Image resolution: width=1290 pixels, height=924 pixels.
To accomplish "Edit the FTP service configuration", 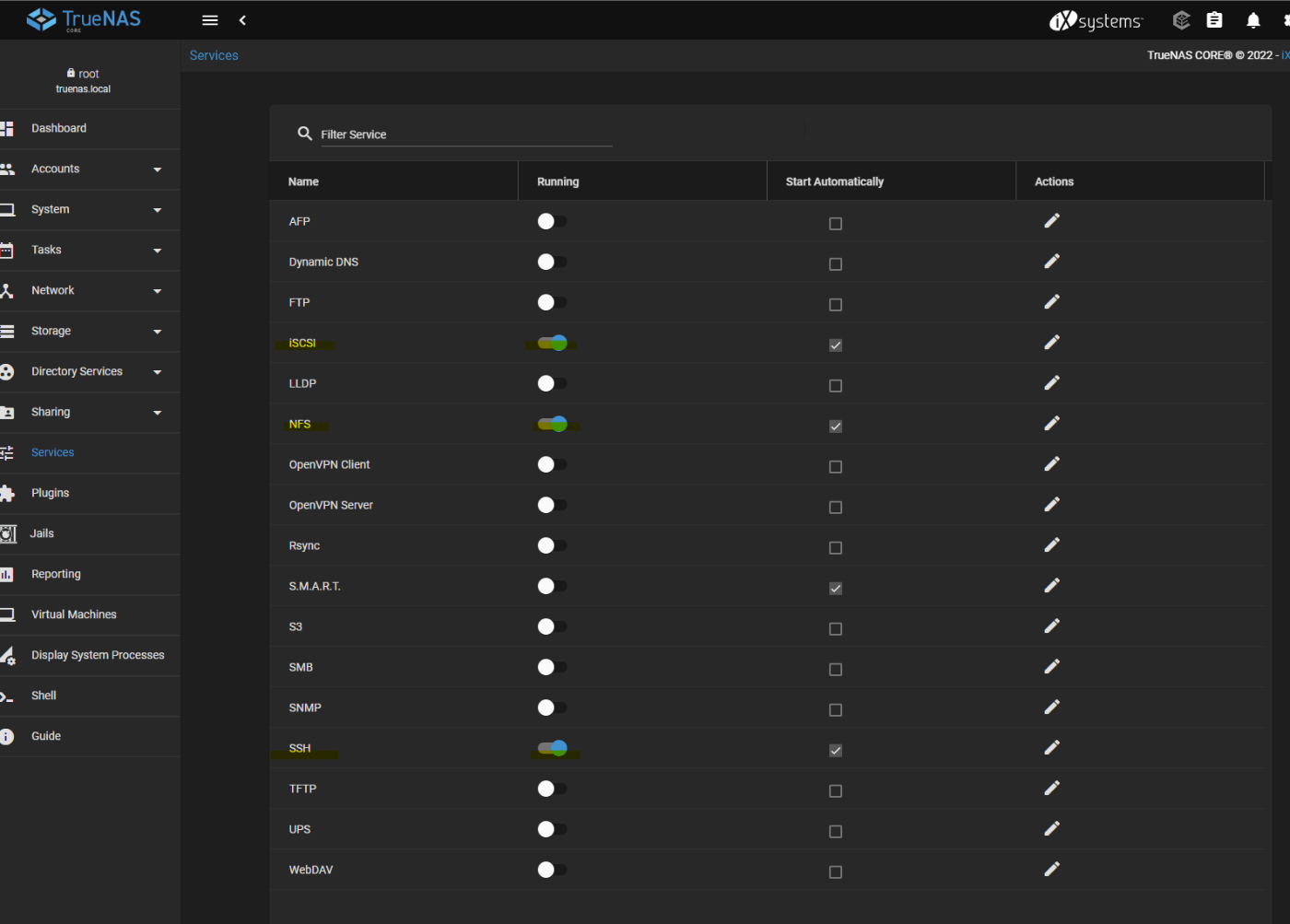I will click(1052, 302).
